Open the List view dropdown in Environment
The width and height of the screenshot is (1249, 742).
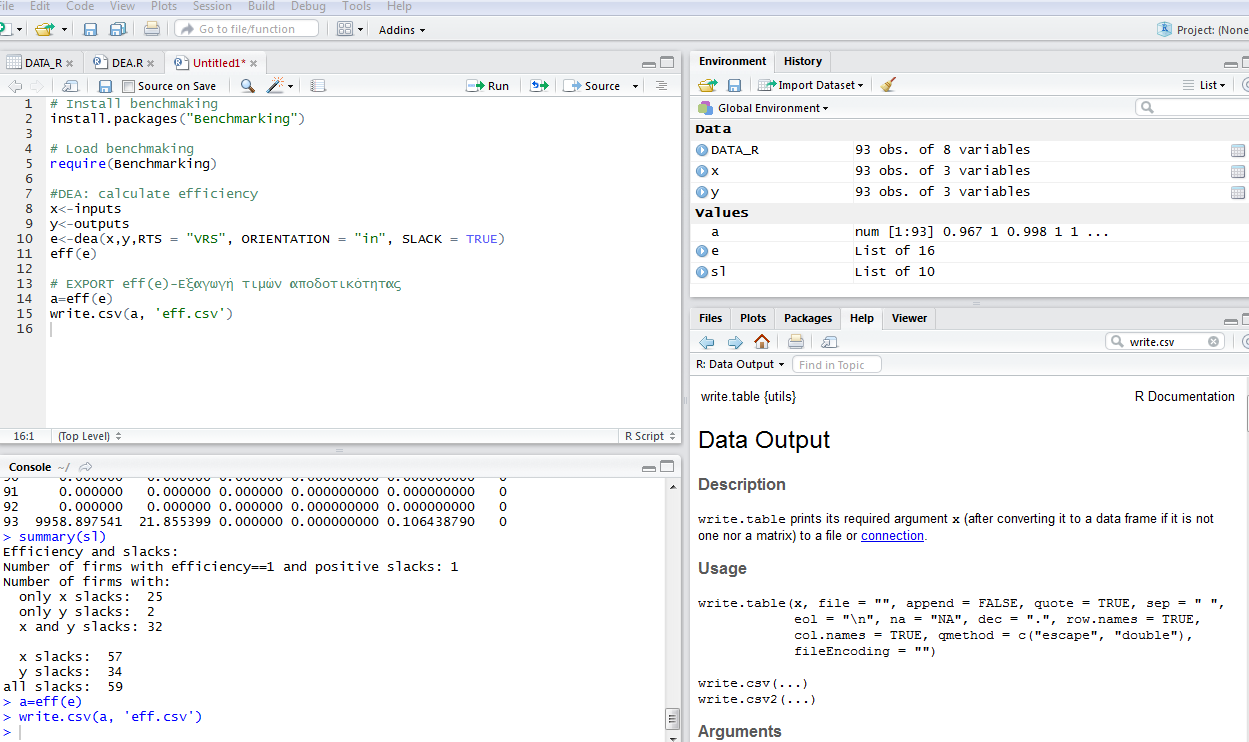click(1204, 85)
